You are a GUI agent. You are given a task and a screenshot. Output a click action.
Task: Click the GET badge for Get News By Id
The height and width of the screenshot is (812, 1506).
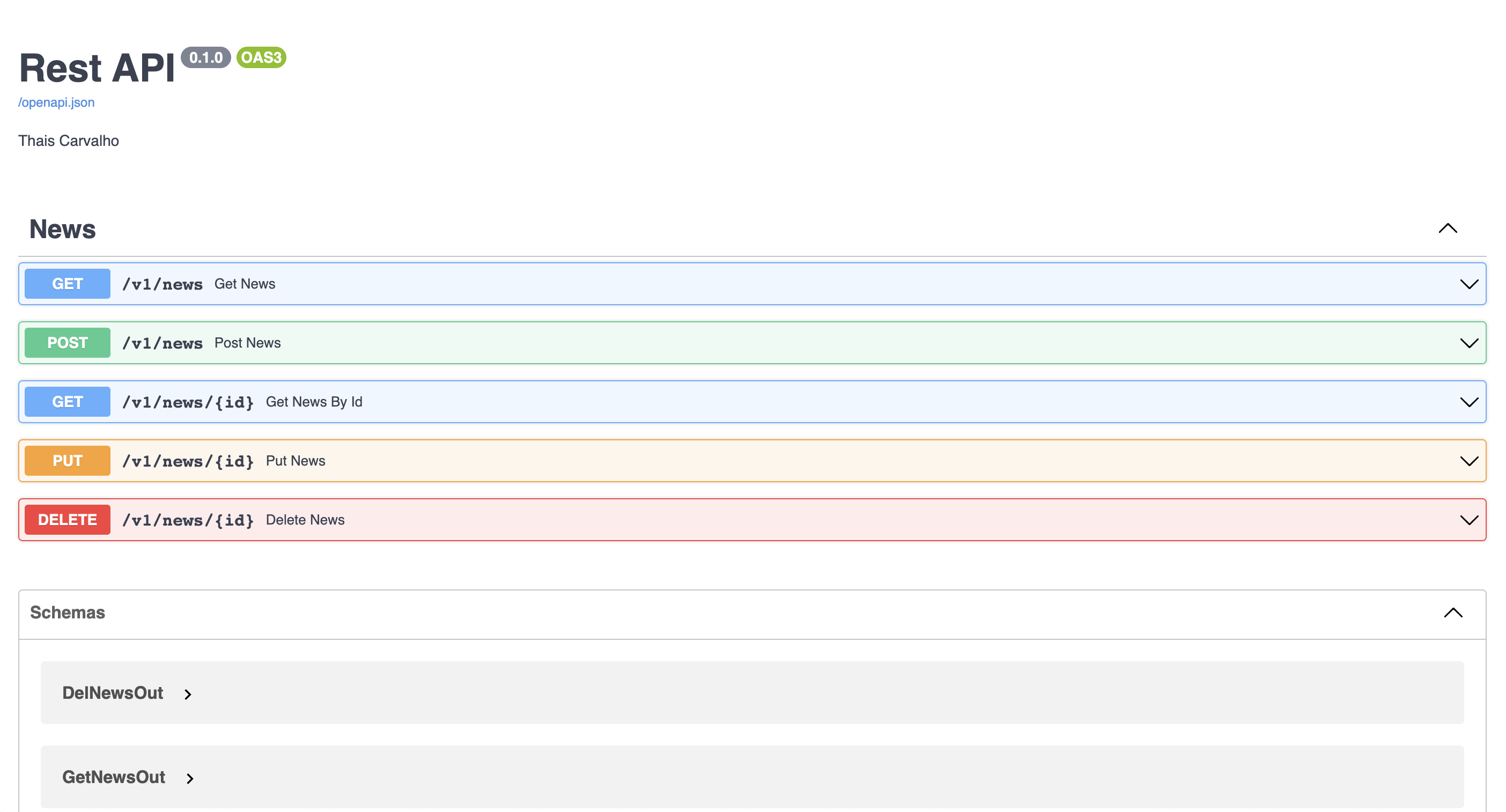click(67, 402)
